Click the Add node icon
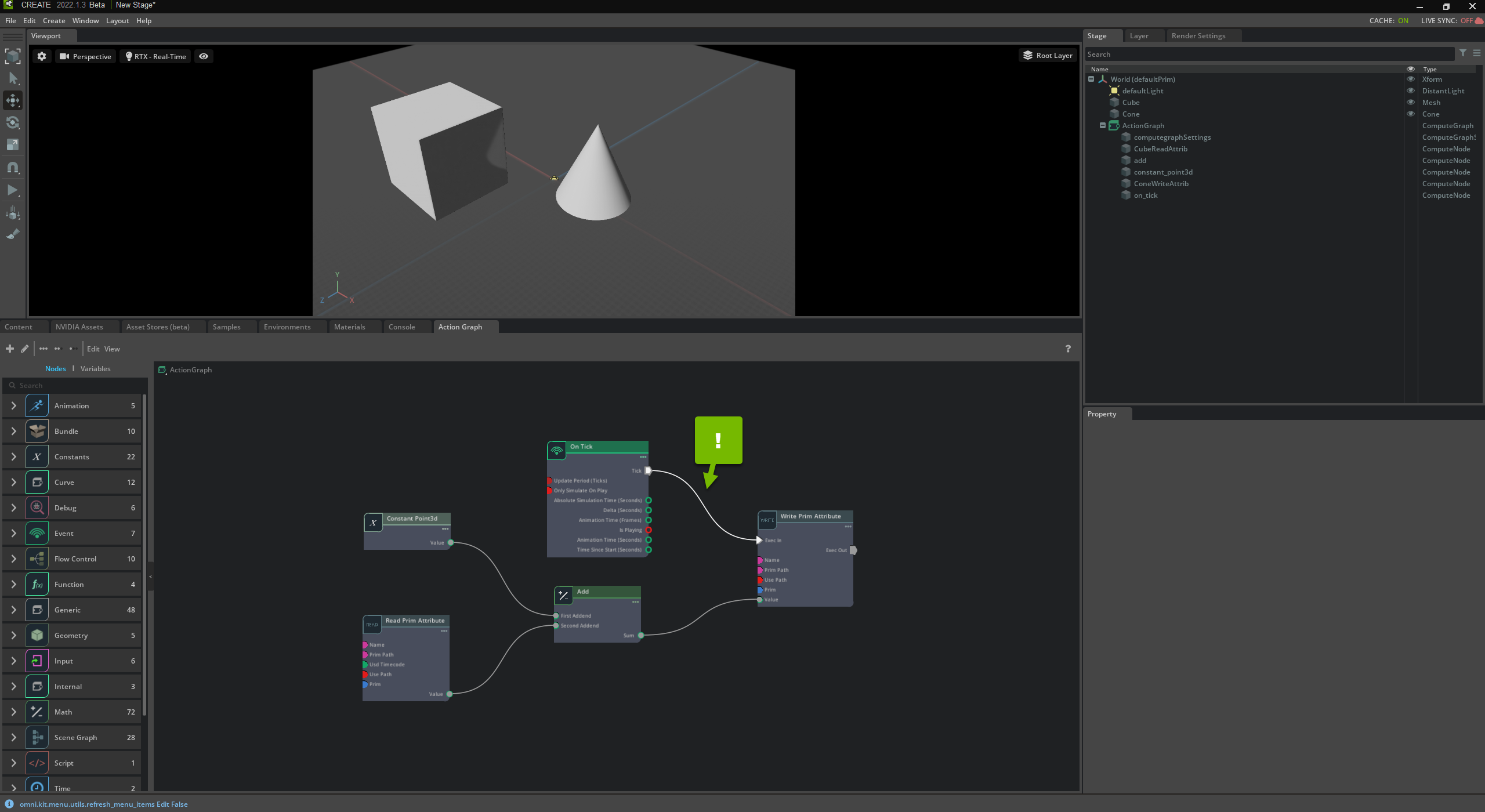 [x=563, y=595]
